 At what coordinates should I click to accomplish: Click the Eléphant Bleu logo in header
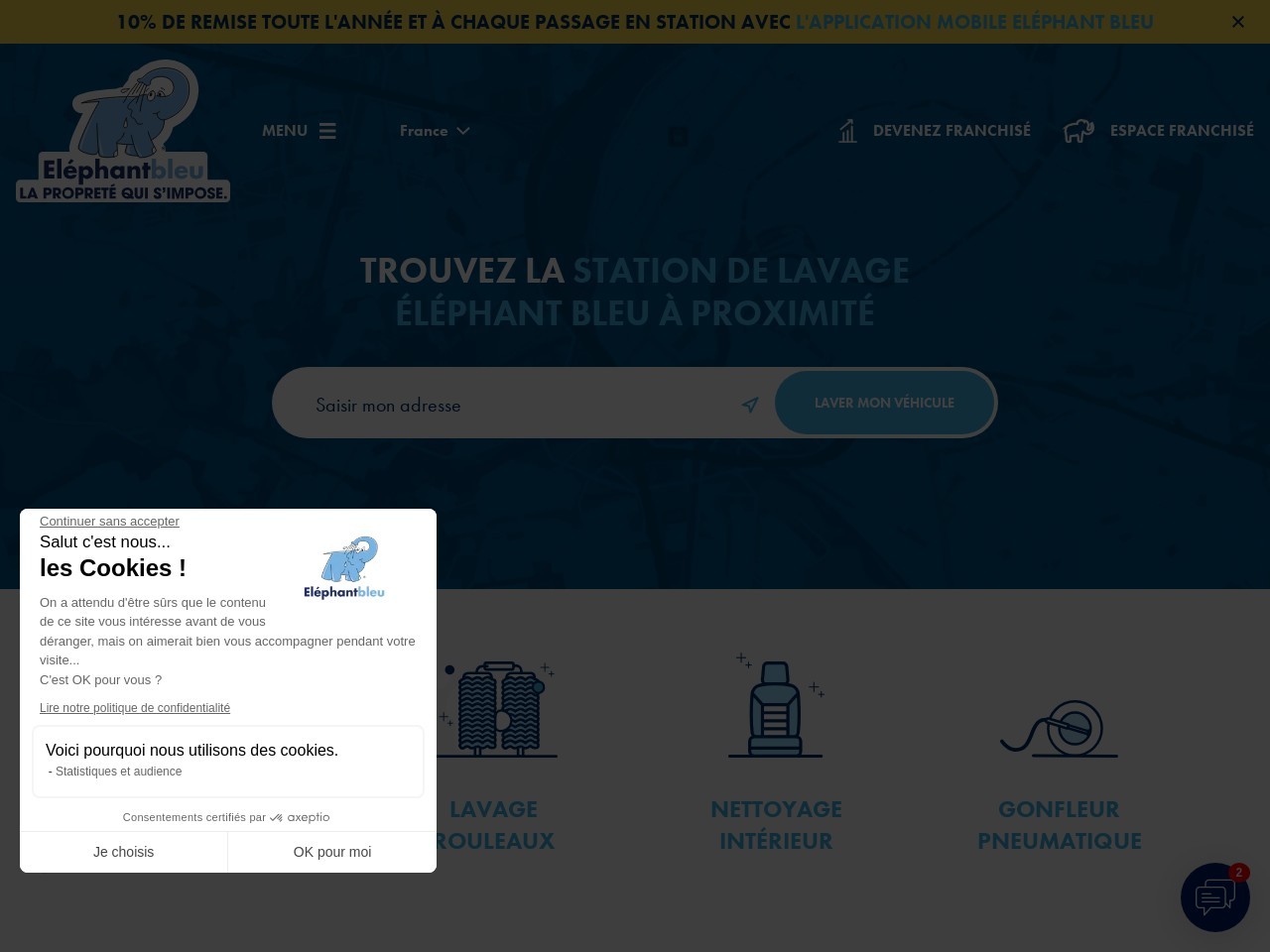click(123, 131)
